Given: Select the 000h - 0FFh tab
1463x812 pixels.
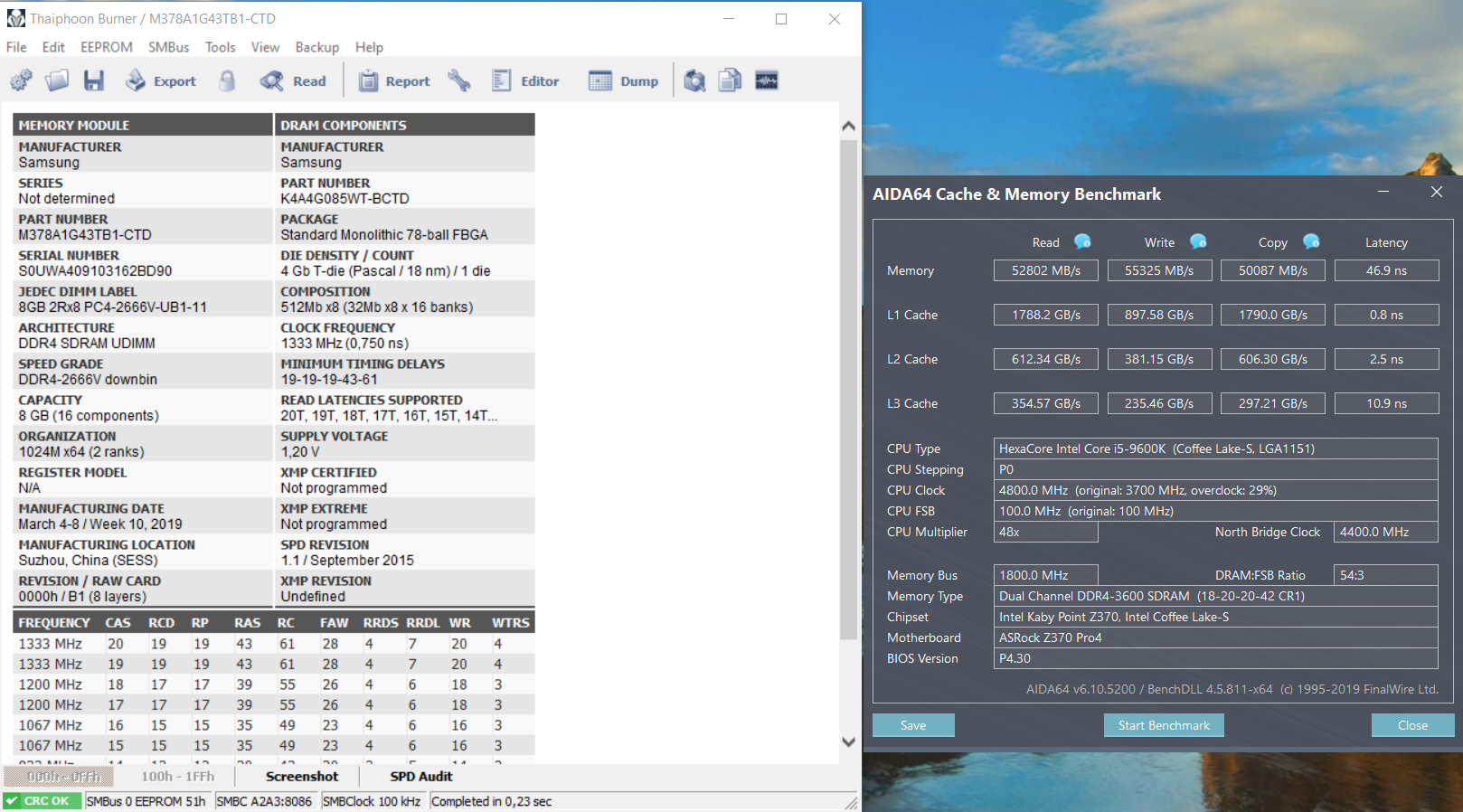Looking at the screenshot, I should [x=59, y=776].
